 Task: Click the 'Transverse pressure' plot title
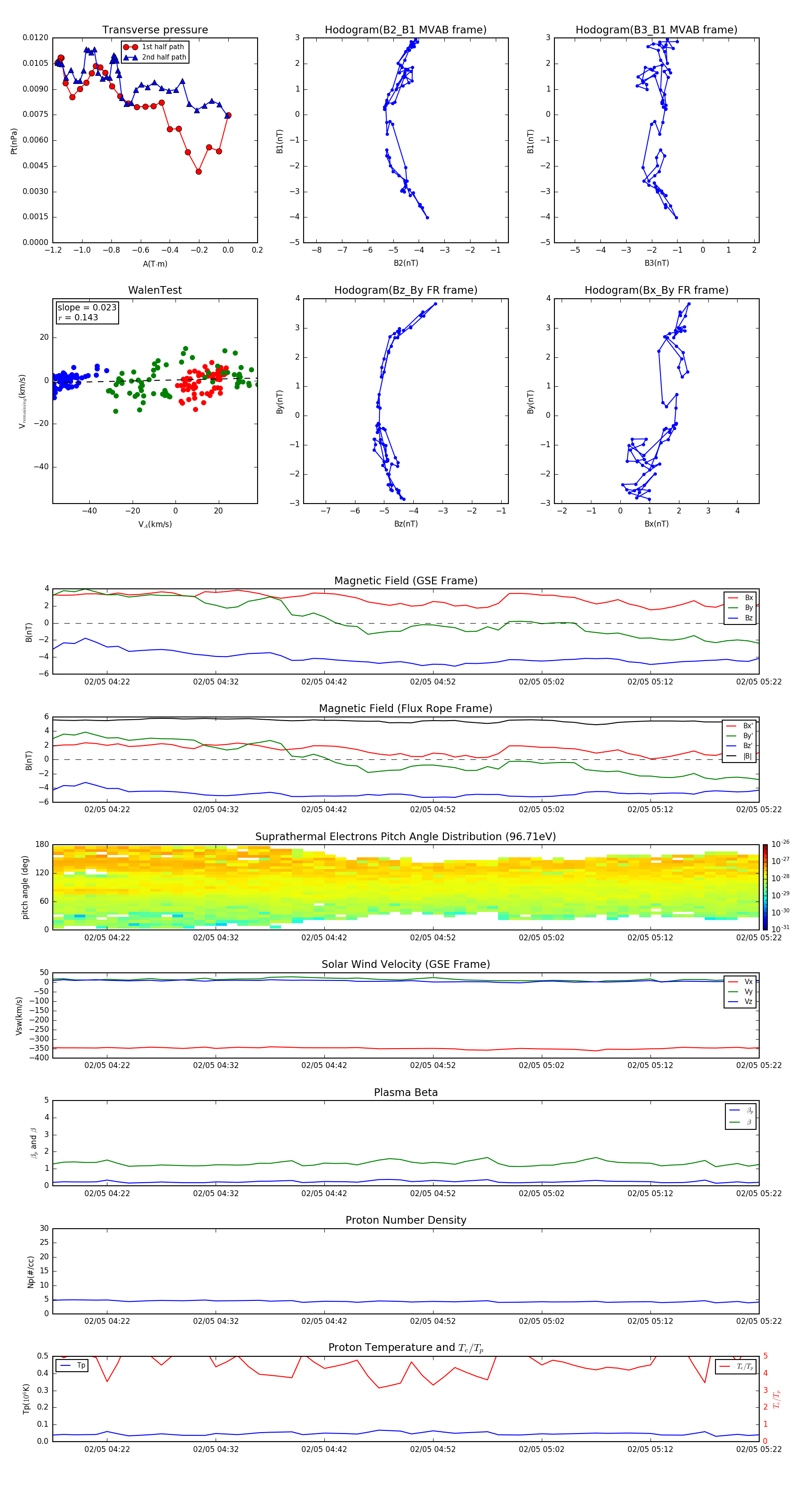coord(155,29)
